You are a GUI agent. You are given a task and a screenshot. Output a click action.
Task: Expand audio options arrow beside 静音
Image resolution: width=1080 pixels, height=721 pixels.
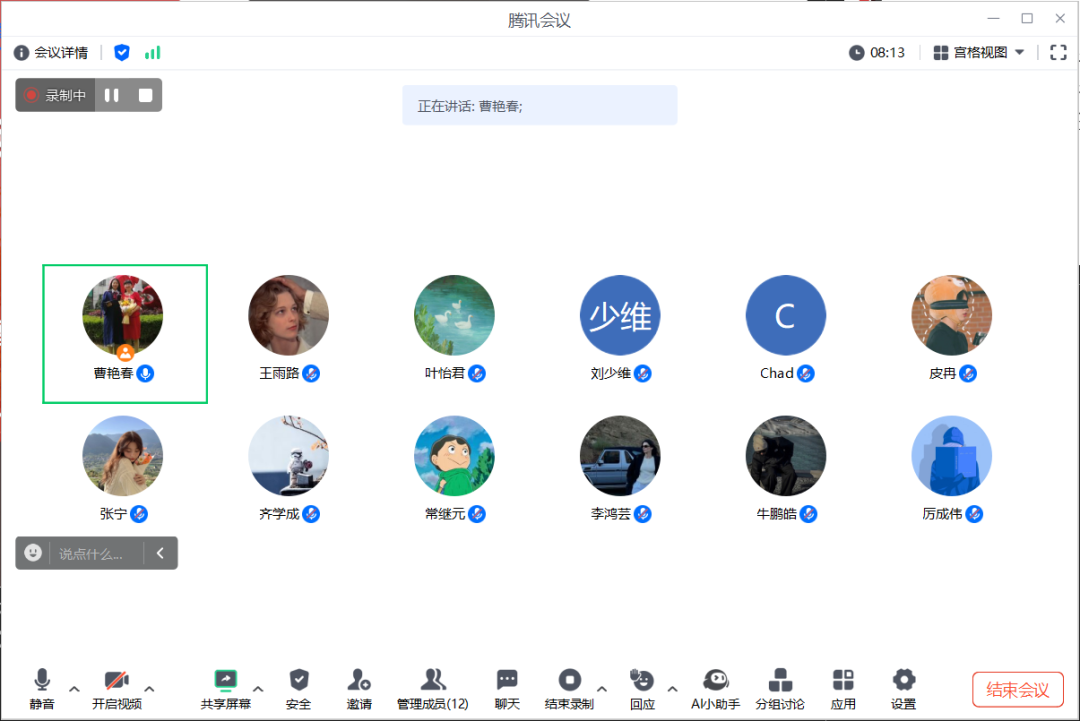pyautogui.click(x=74, y=689)
